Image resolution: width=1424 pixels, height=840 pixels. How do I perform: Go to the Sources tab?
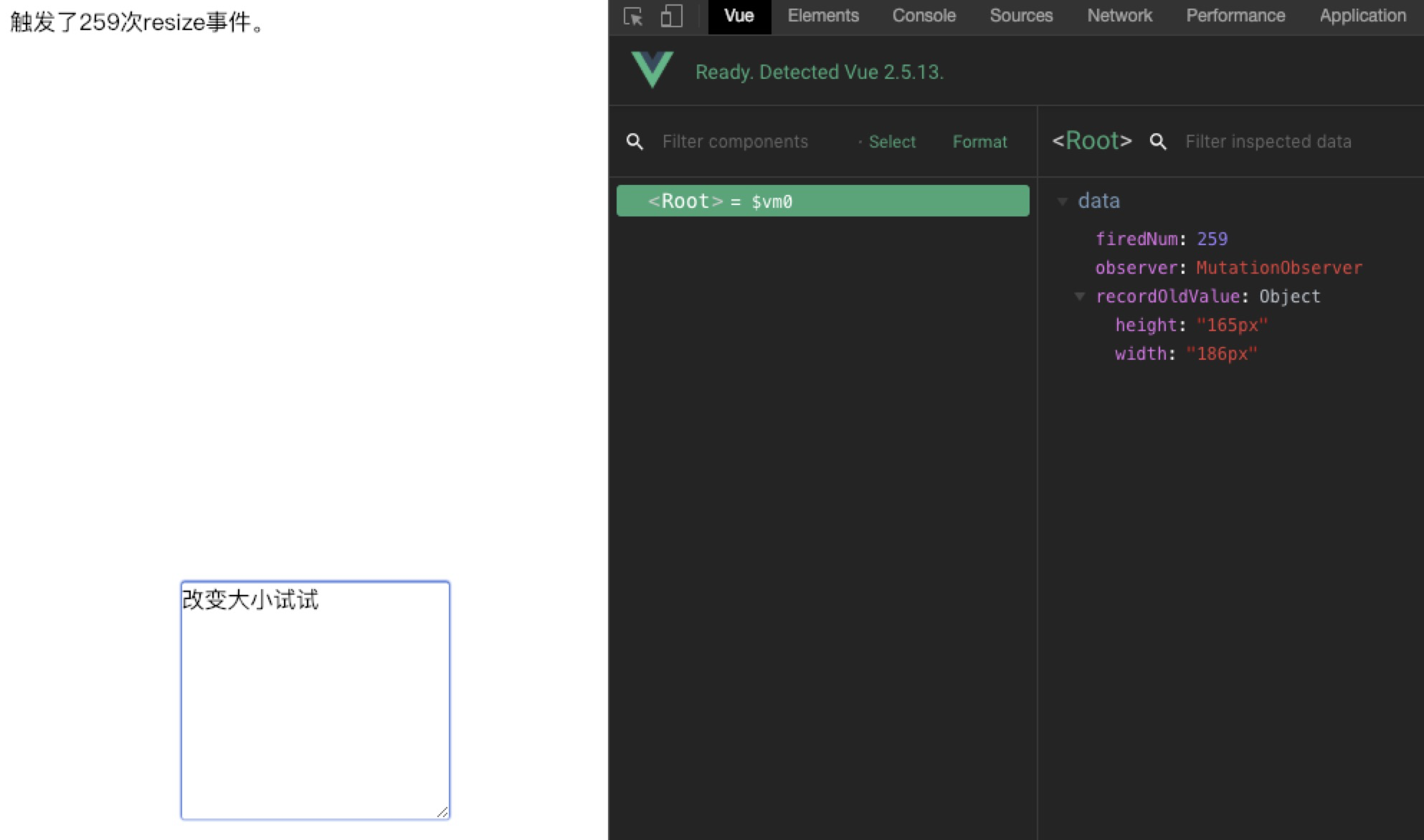click(x=1021, y=16)
